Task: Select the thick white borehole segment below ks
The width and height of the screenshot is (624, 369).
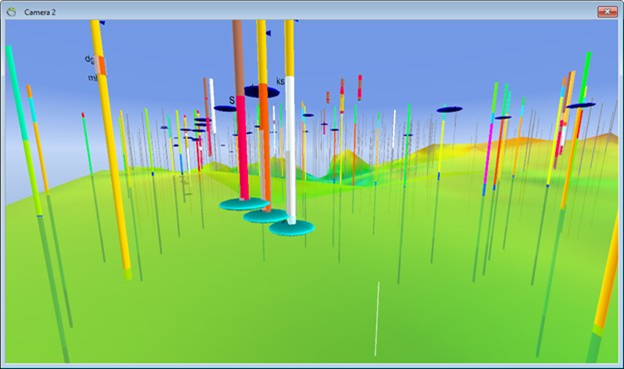Action: [x=291, y=149]
